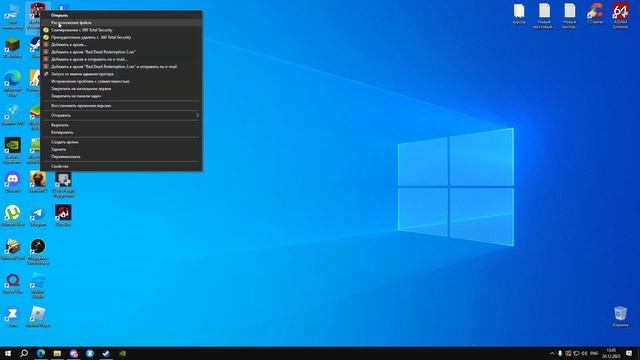Launch Edge from the taskbar
This screenshot has height=360, width=640.
pyautogui.click(x=41, y=353)
